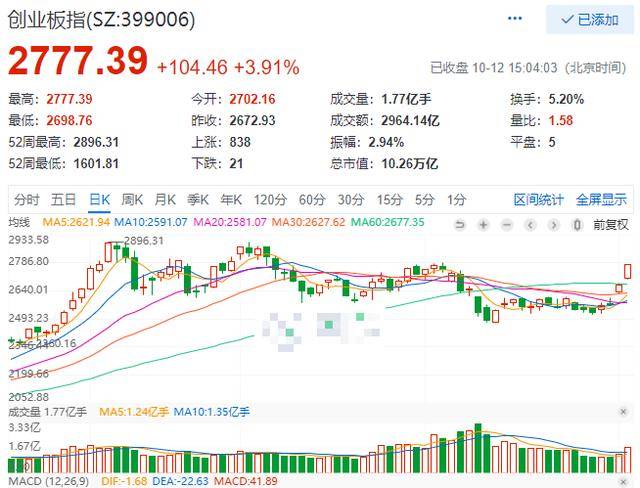Pick the 15分 interval

point(389,199)
